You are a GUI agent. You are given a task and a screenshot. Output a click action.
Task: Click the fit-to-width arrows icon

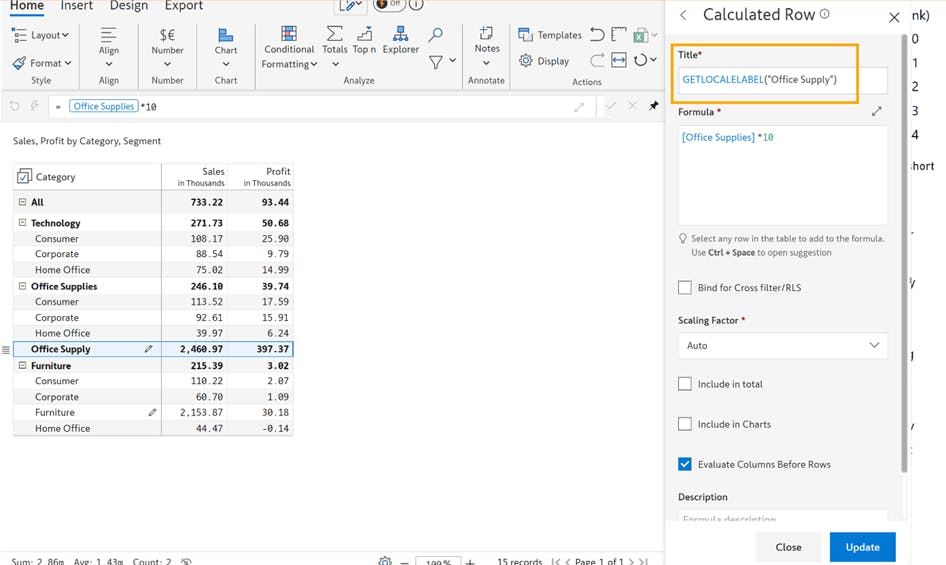[x=619, y=60]
